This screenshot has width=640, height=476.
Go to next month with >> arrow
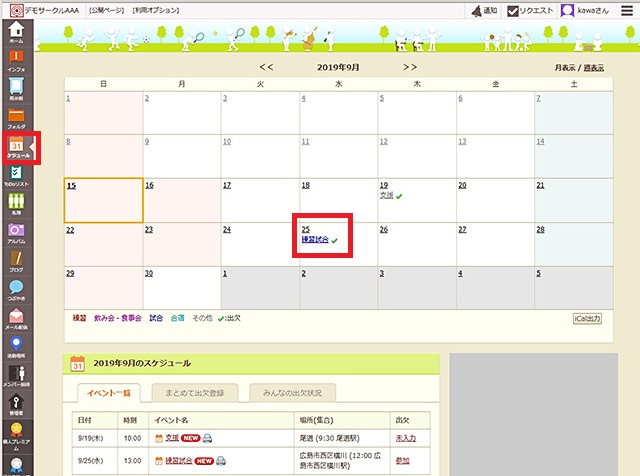410,67
